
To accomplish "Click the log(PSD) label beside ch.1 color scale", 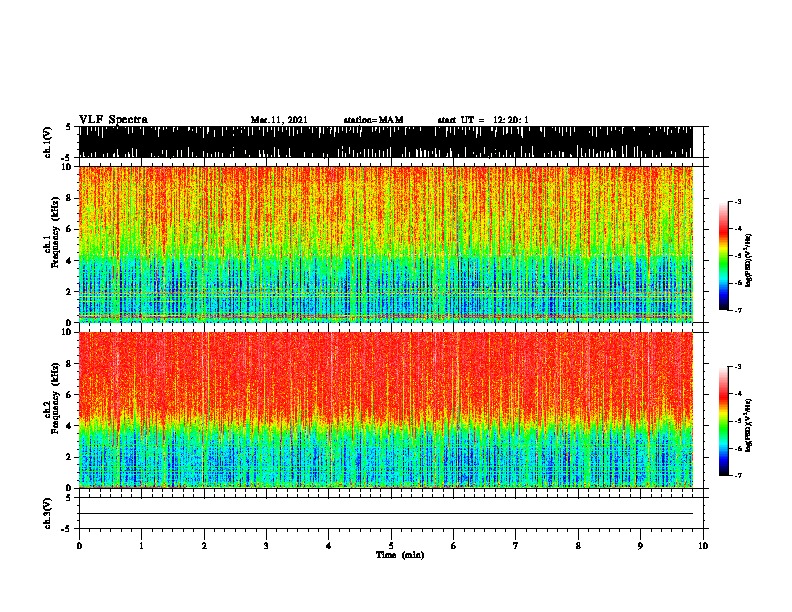I will [748, 260].
